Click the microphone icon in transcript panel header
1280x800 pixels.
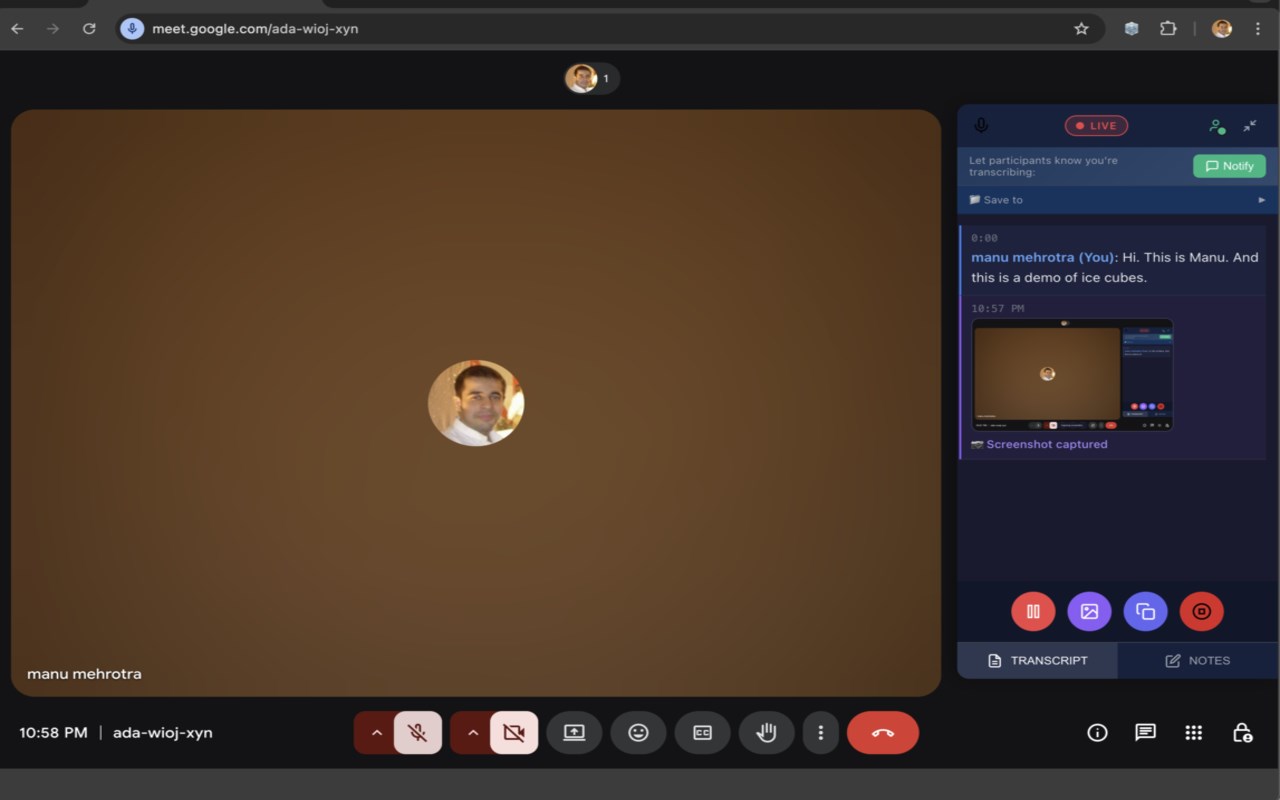pyautogui.click(x=981, y=126)
